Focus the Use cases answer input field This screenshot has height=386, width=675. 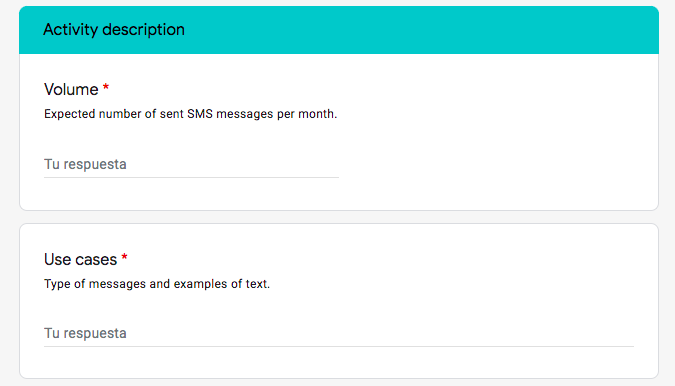(x=339, y=334)
